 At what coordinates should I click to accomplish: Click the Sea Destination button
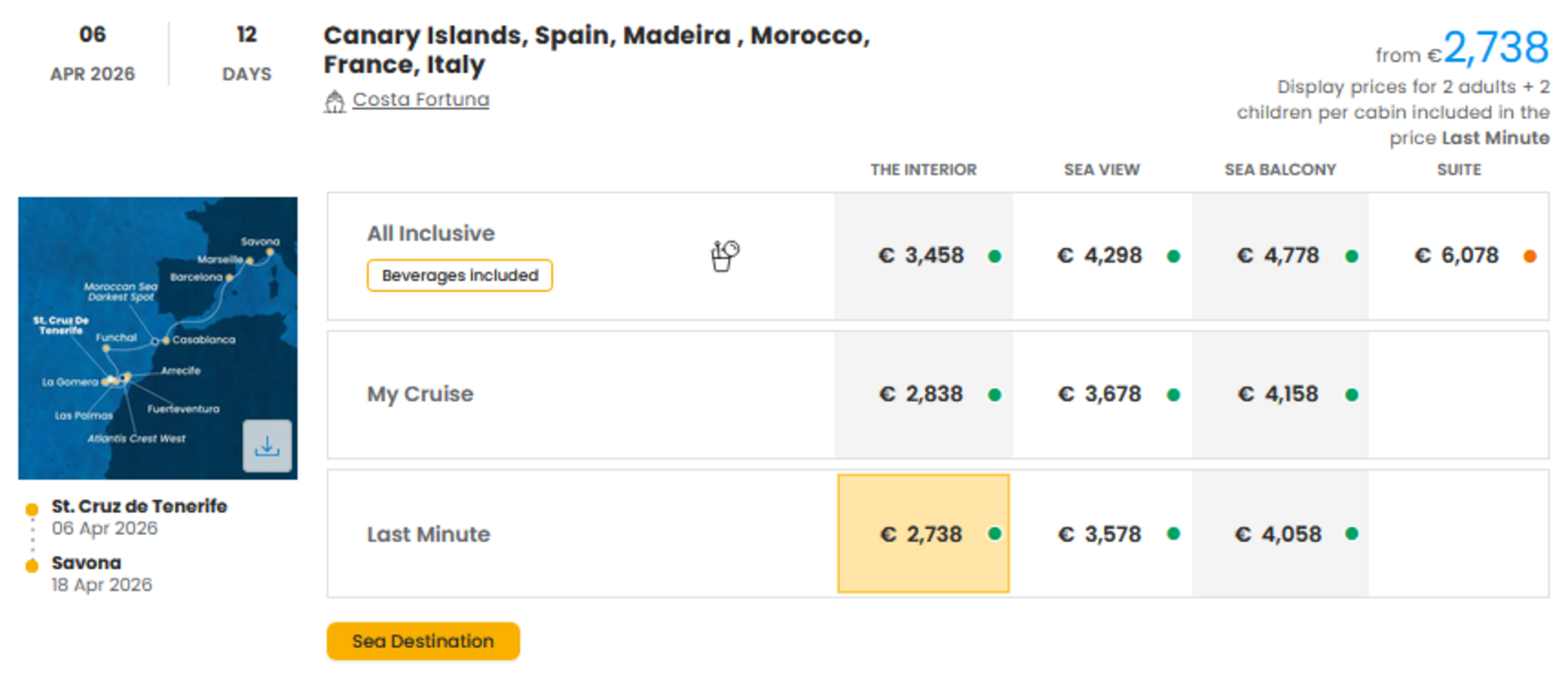click(423, 641)
